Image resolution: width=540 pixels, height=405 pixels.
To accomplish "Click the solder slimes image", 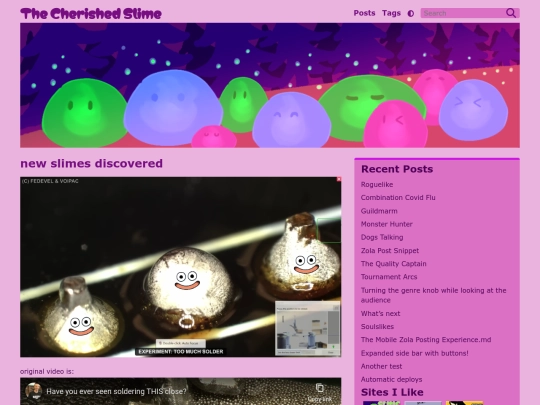I will (181, 267).
